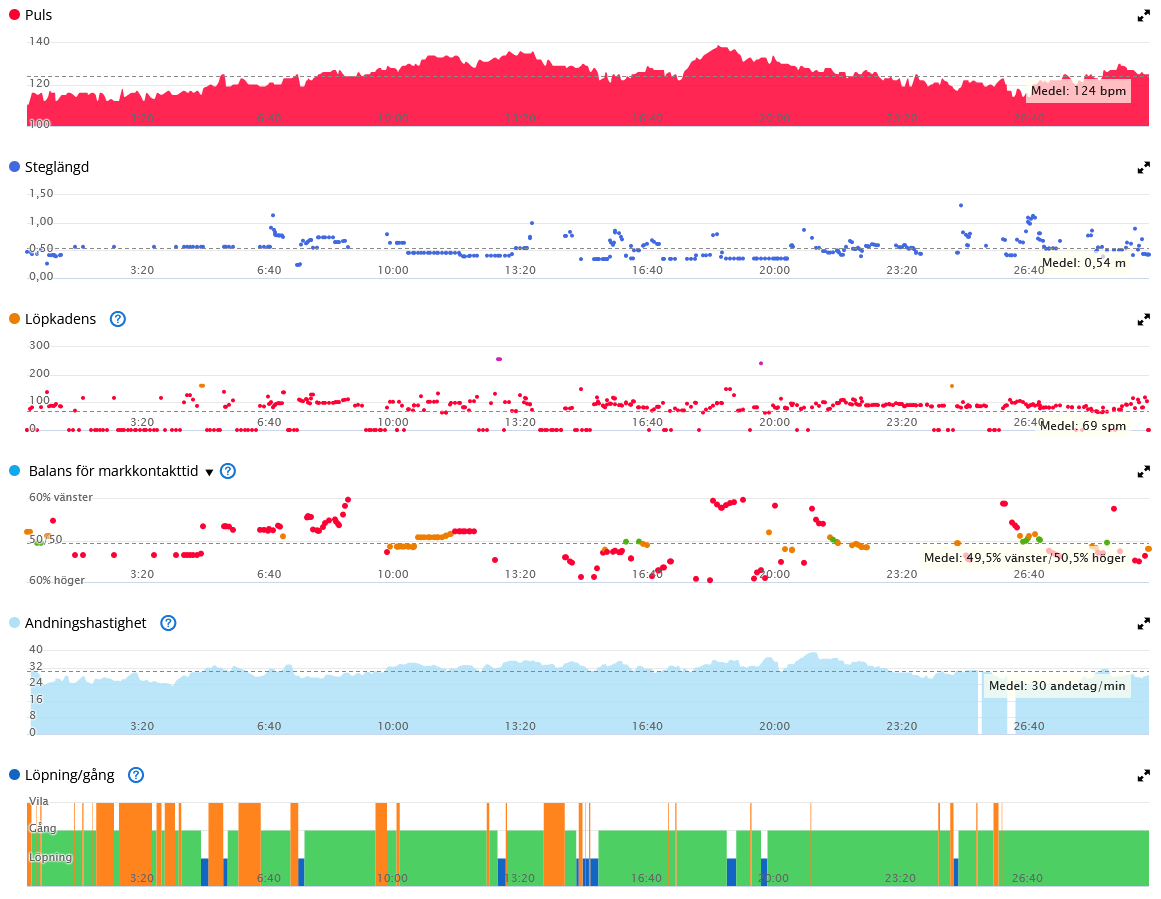
Task: Click the 20:00 time mark in Andningshastighet chart
Action: click(x=774, y=726)
